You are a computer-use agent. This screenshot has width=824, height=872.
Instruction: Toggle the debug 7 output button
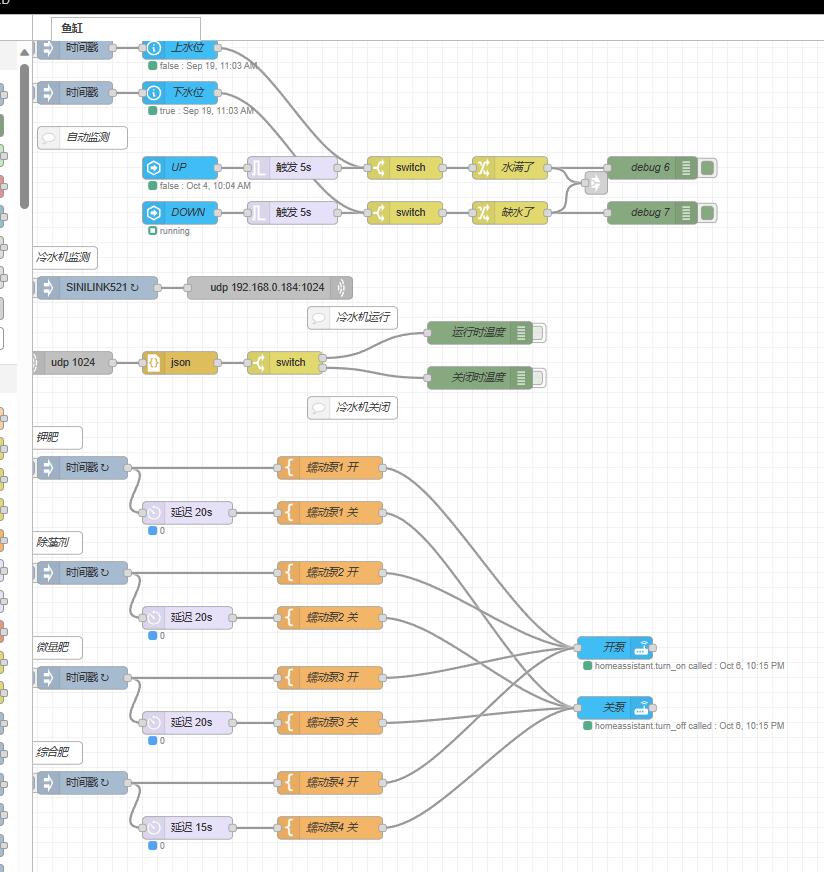click(708, 212)
